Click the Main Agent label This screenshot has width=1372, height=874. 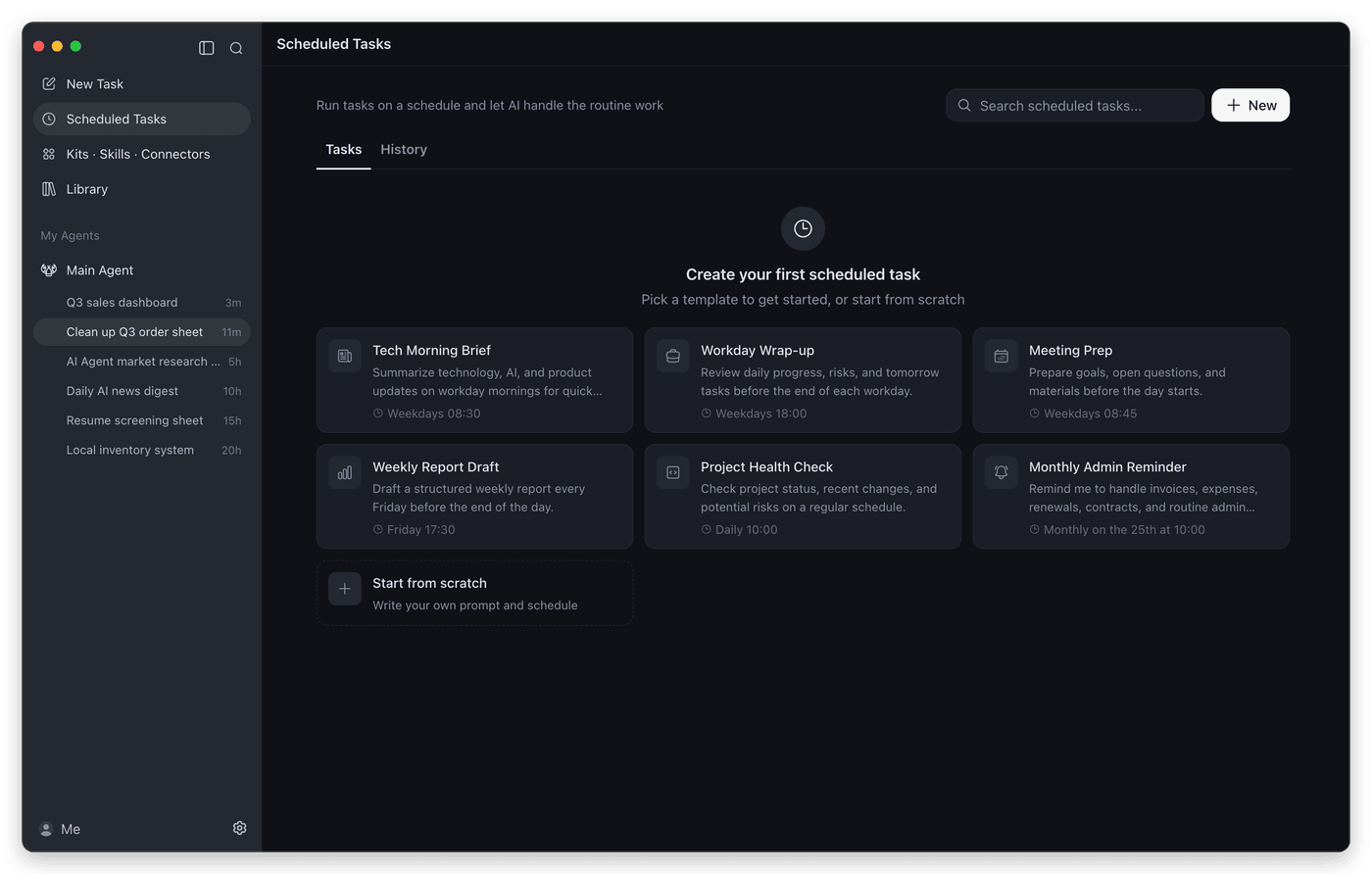(100, 270)
